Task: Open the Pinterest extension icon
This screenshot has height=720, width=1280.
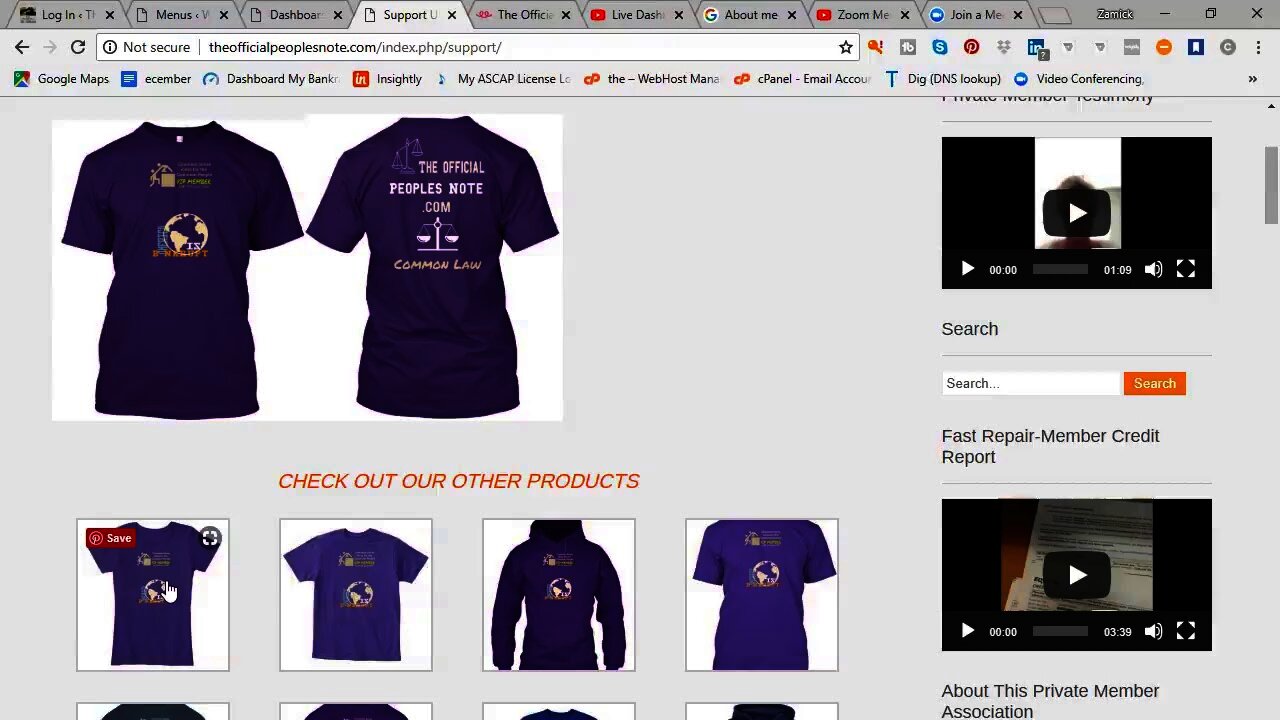Action: [x=971, y=47]
